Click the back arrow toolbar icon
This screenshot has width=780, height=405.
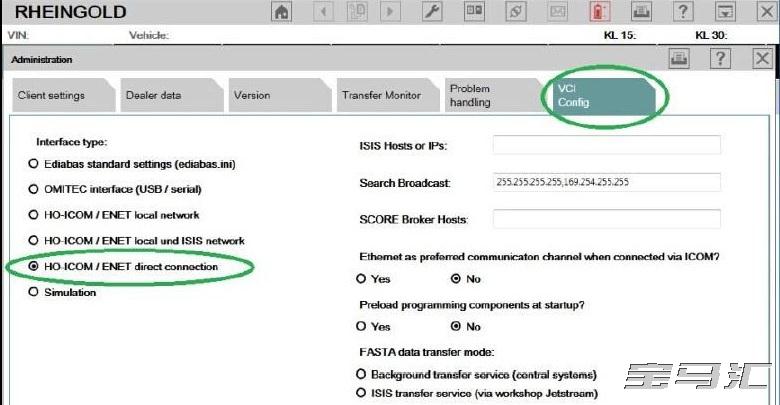tap(323, 11)
